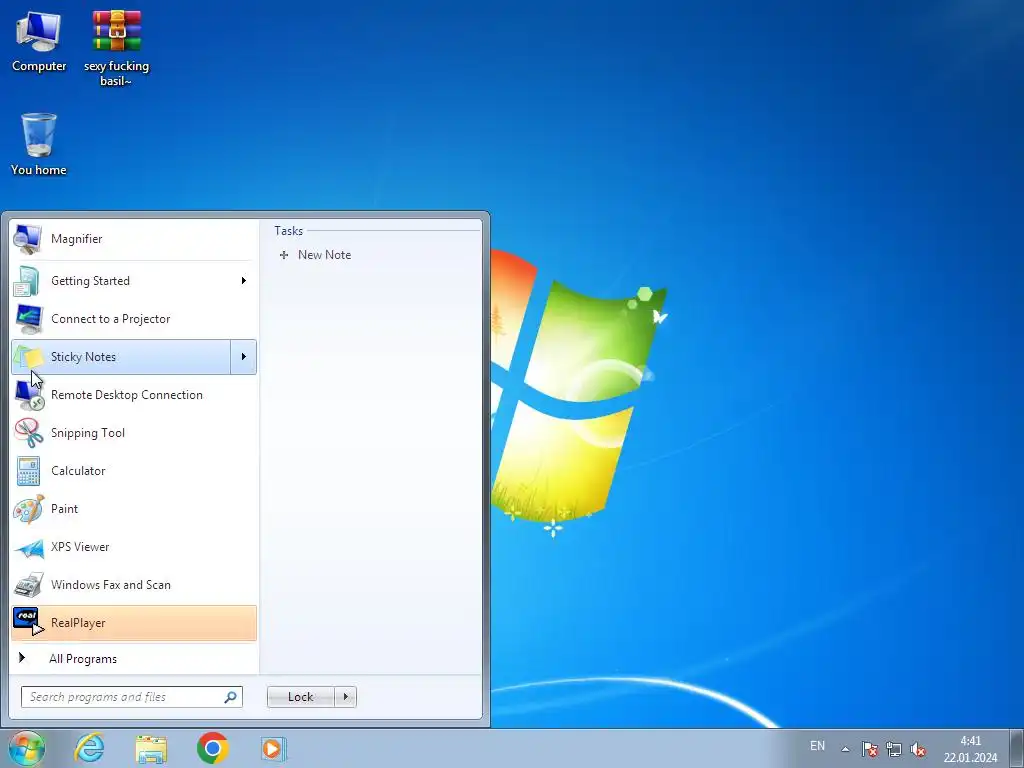This screenshot has width=1024, height=768.
Task: Click the Remote Desktop Connection icon
Action: coord(29,395)
